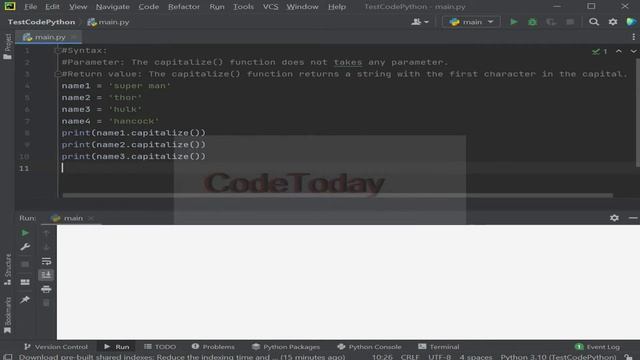This screenshot has width=640, height=360.
Task: Open the Python Console tool window
Action: click(369, 347)
